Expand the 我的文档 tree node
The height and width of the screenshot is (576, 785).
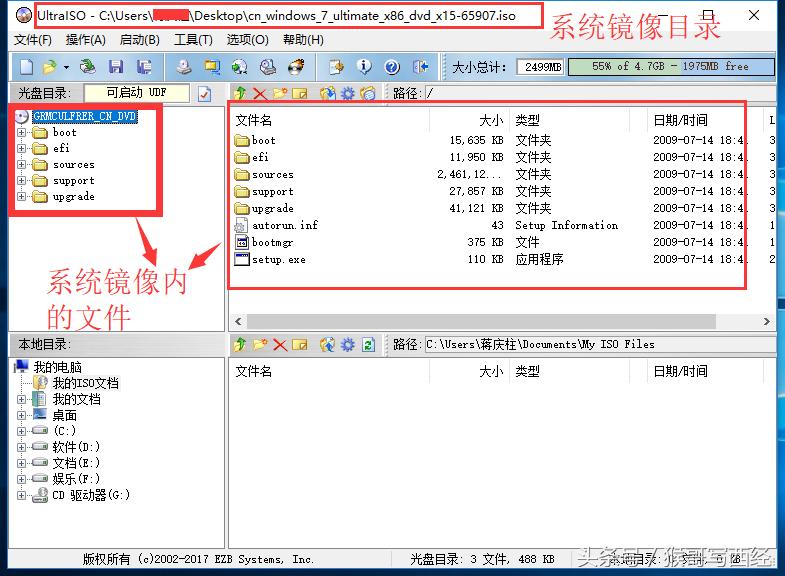(21, 399)
